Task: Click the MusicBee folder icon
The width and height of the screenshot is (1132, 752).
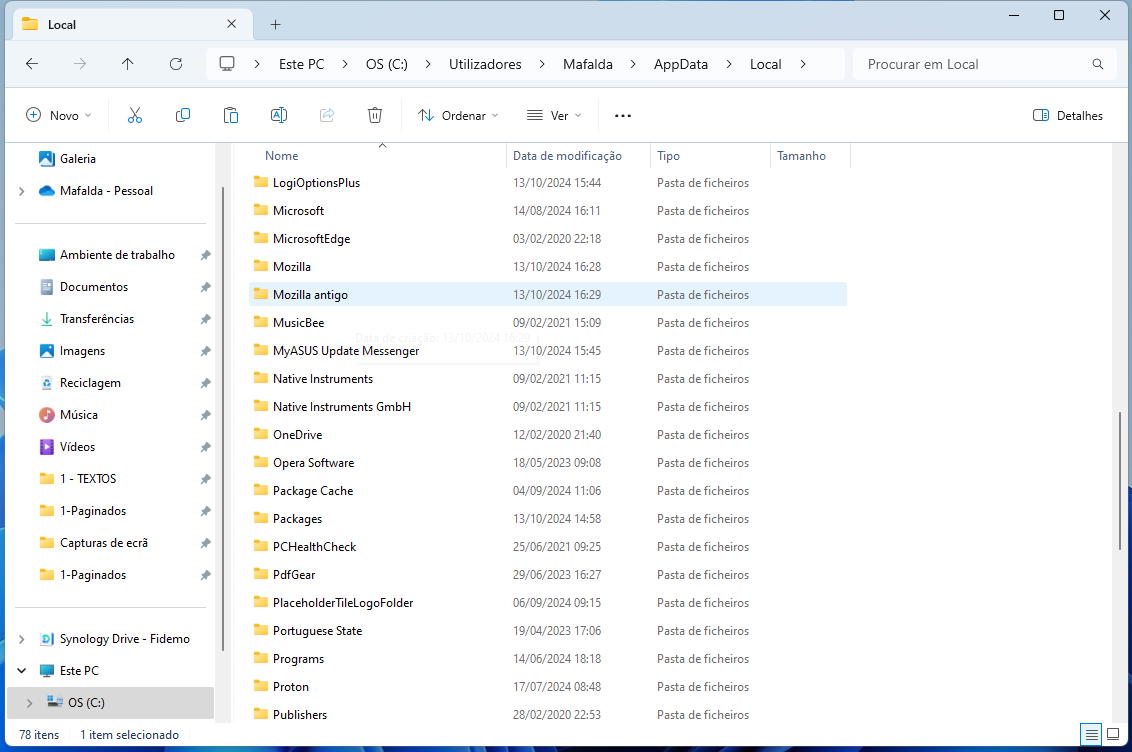Action: click(x=261, y=323)
